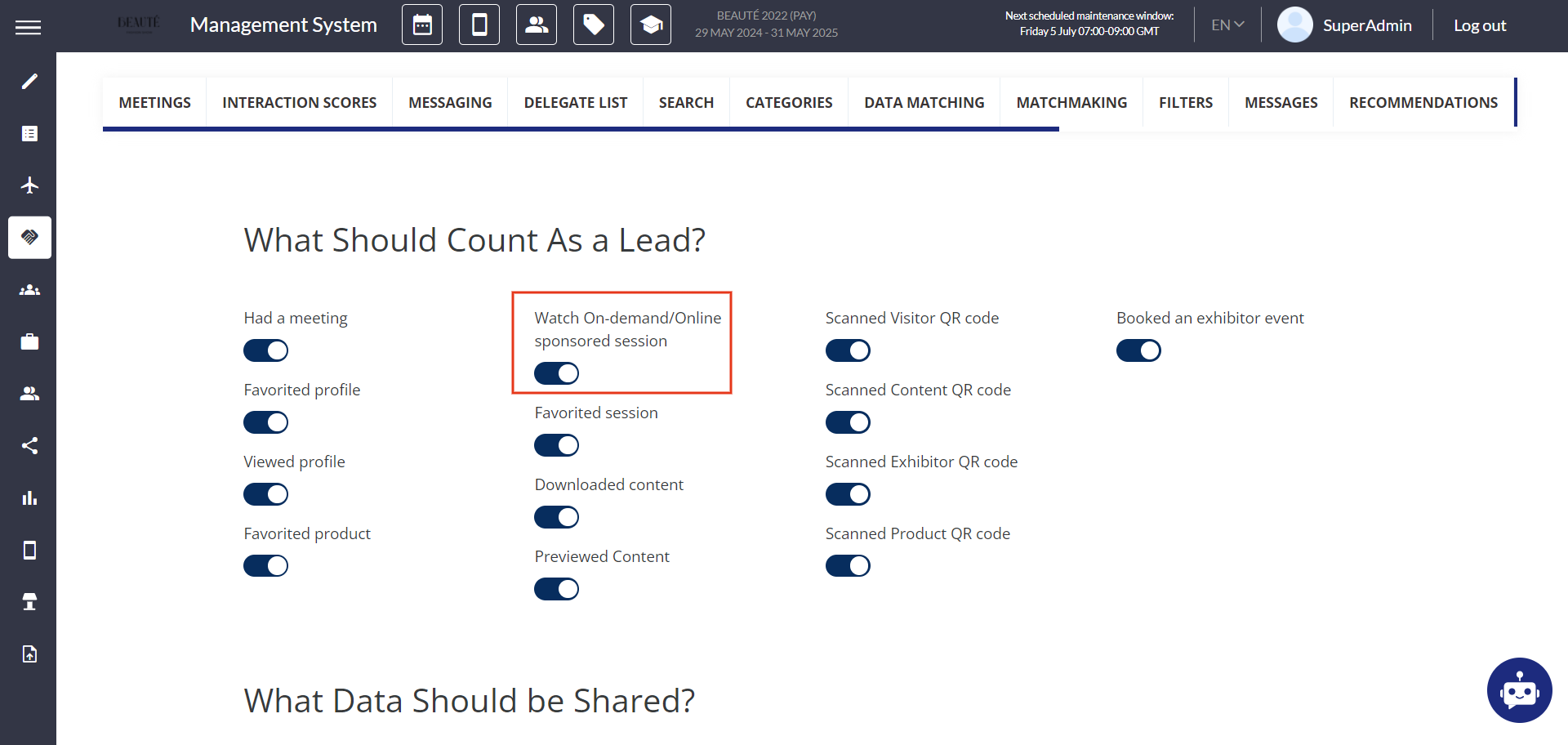
Task: Switch to the Recommendations tab
Action: (1423, 102)
